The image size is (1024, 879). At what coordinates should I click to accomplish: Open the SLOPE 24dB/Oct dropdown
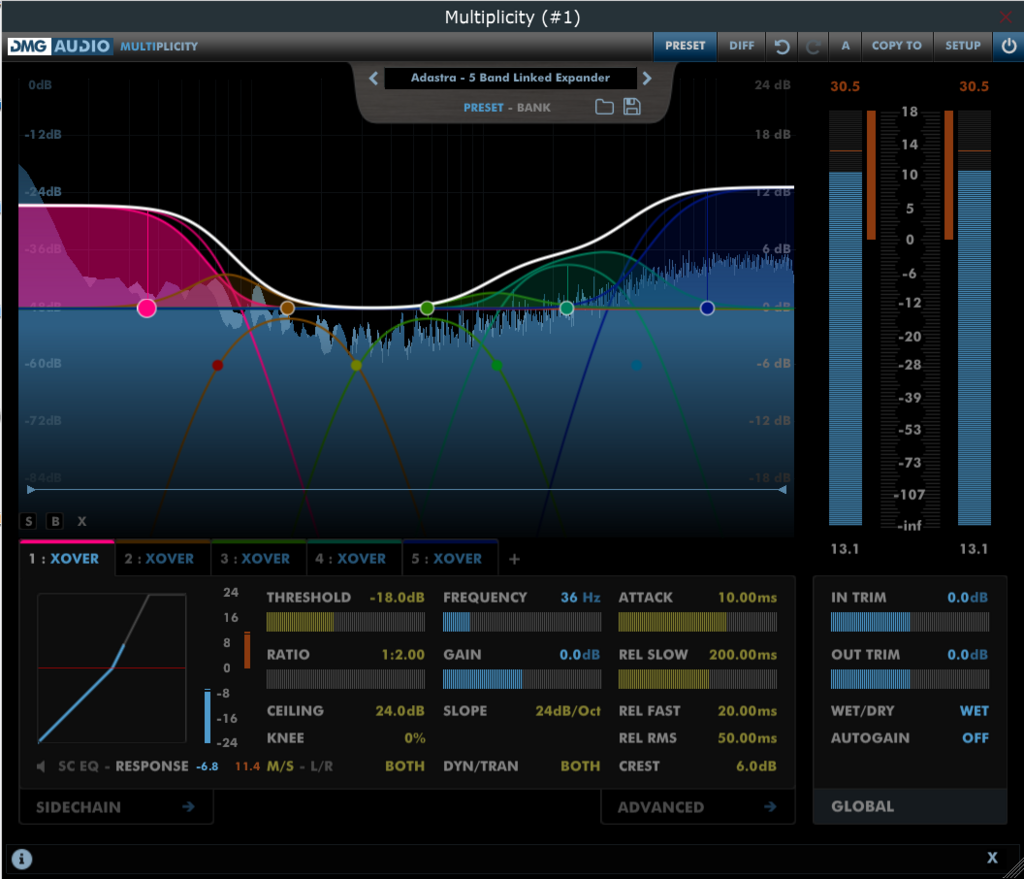(x=568, y=711)
